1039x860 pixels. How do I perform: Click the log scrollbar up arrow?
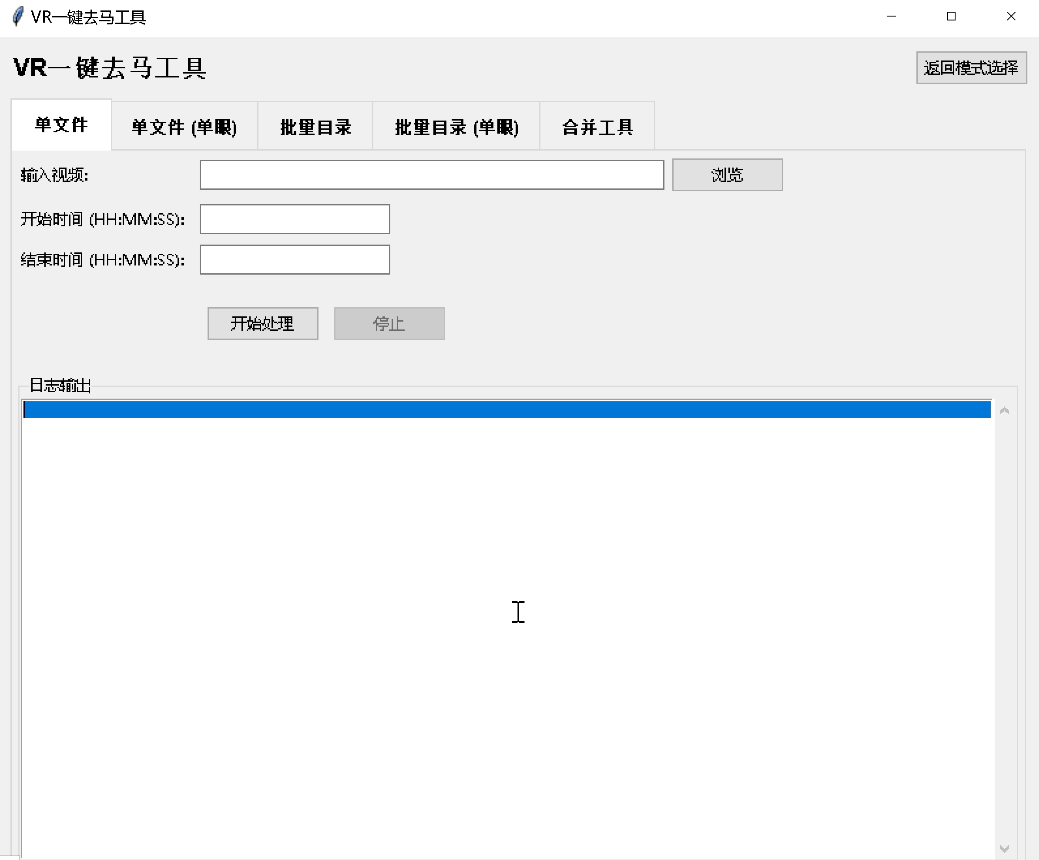coord(1005,411)
